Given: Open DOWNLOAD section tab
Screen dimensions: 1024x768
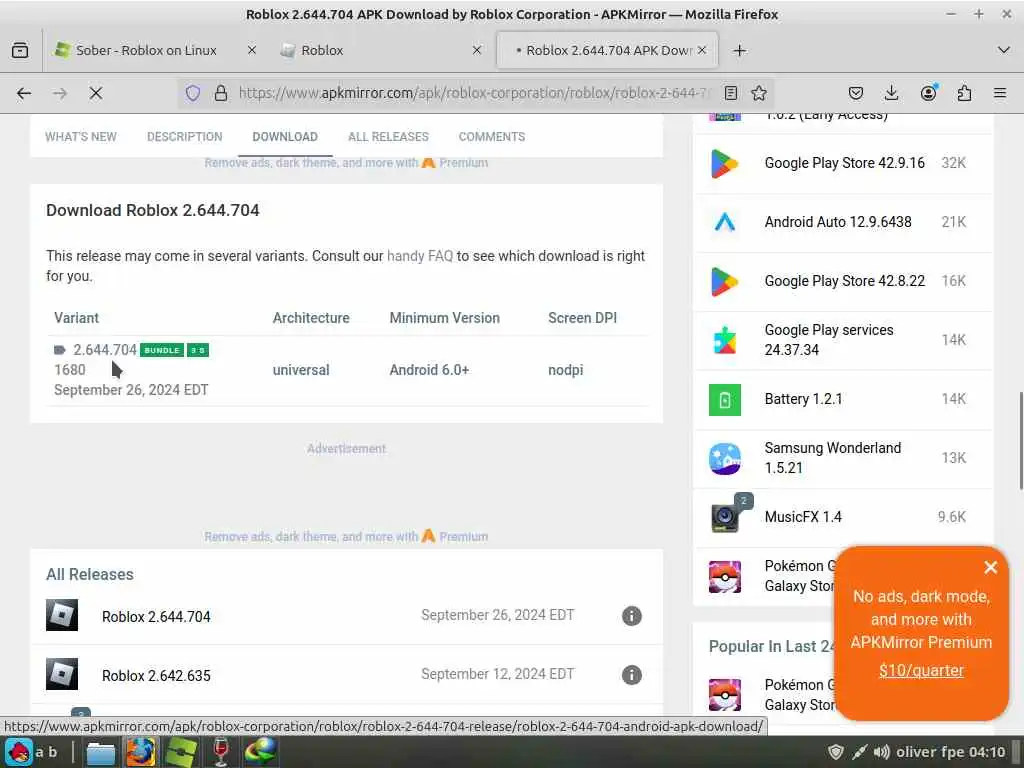Looking at the screenshot, I should (x=285, y=136).
